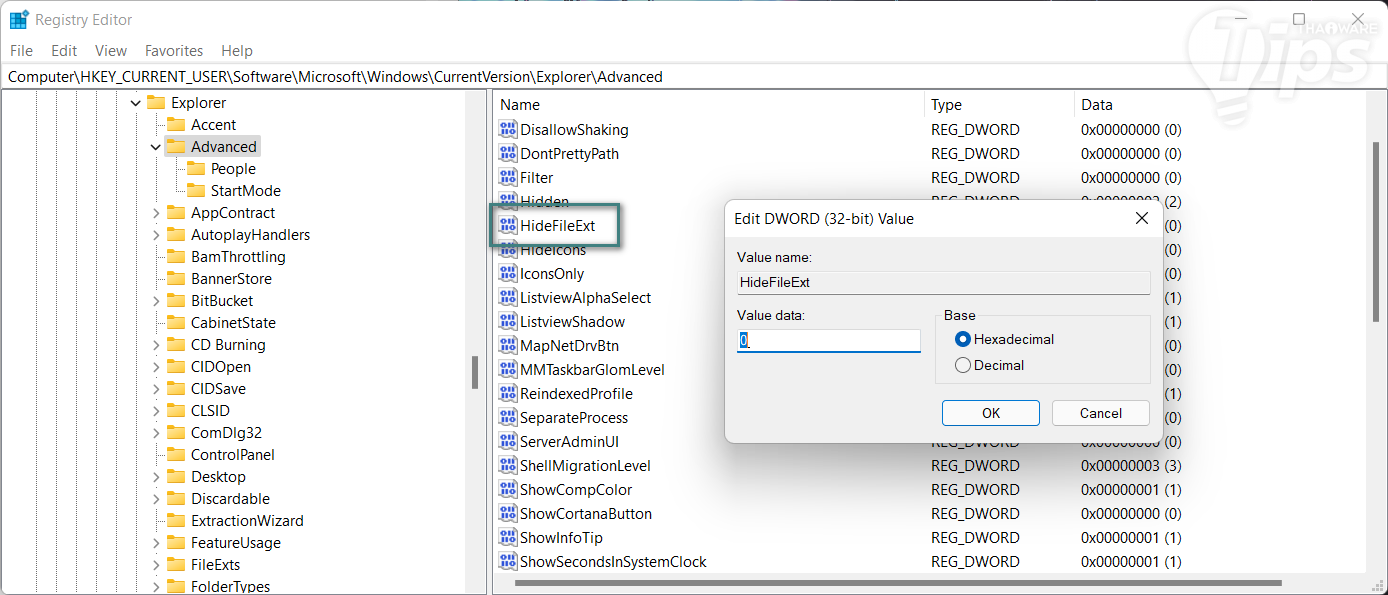The width and height of the screenshot is (1388, 595).
Task: Click the Value data input field
Action: tap(828, 341)
